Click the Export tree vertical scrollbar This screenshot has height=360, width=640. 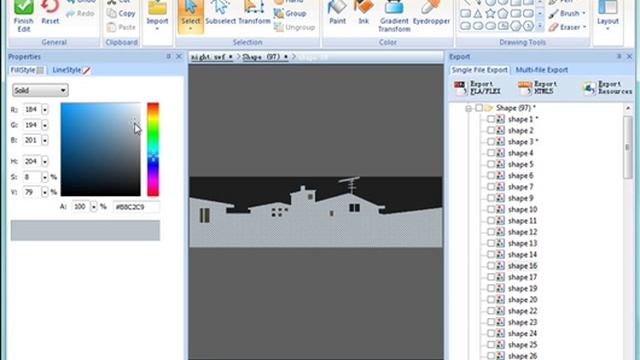coord(628,147)
